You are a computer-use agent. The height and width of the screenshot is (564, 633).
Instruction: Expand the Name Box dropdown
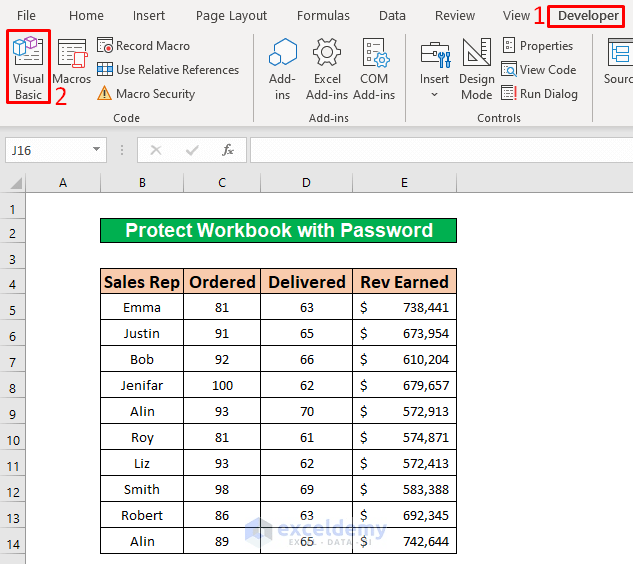click(96, 149)
